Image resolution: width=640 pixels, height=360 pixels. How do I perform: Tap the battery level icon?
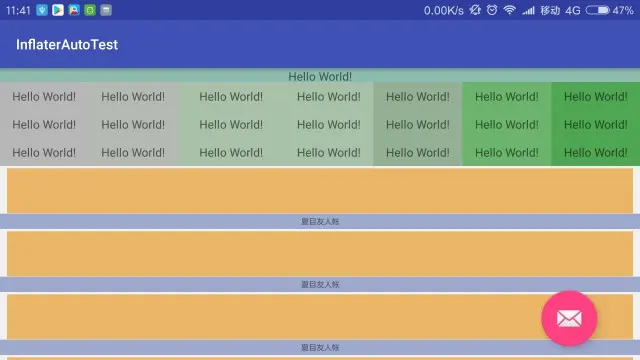pos(598,10)
